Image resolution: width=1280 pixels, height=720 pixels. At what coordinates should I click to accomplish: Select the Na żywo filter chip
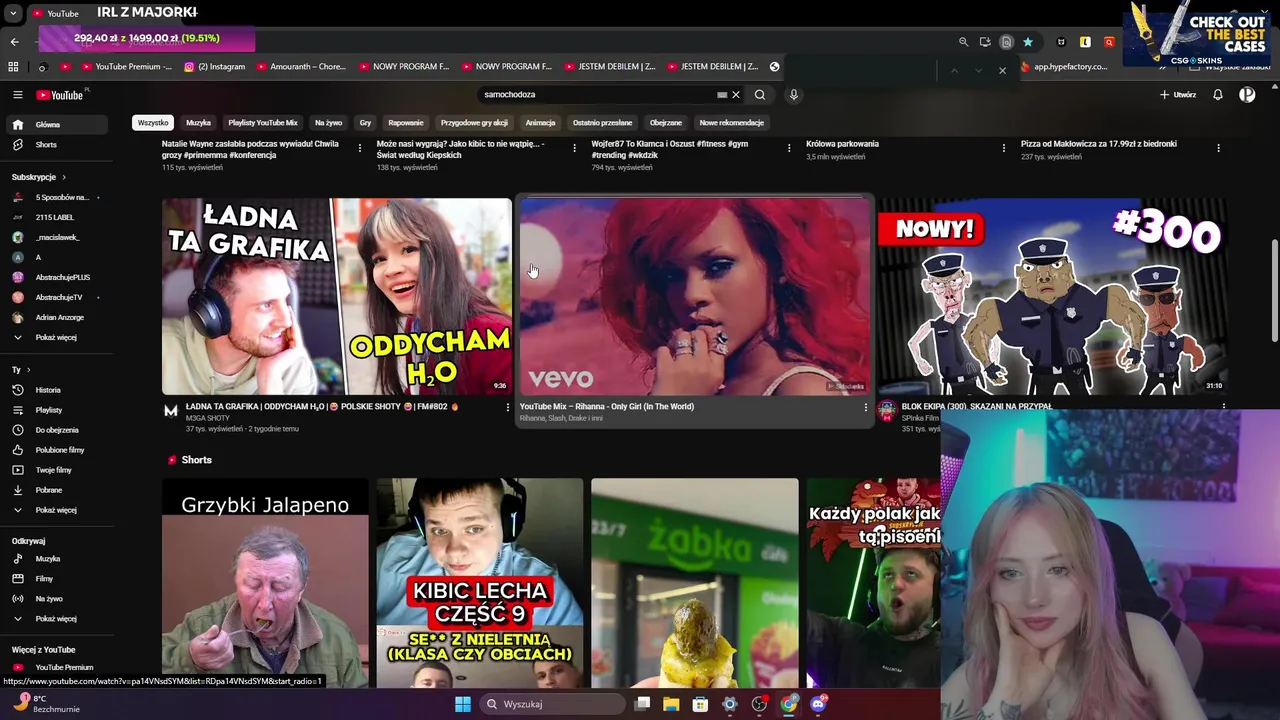(328, 123)
